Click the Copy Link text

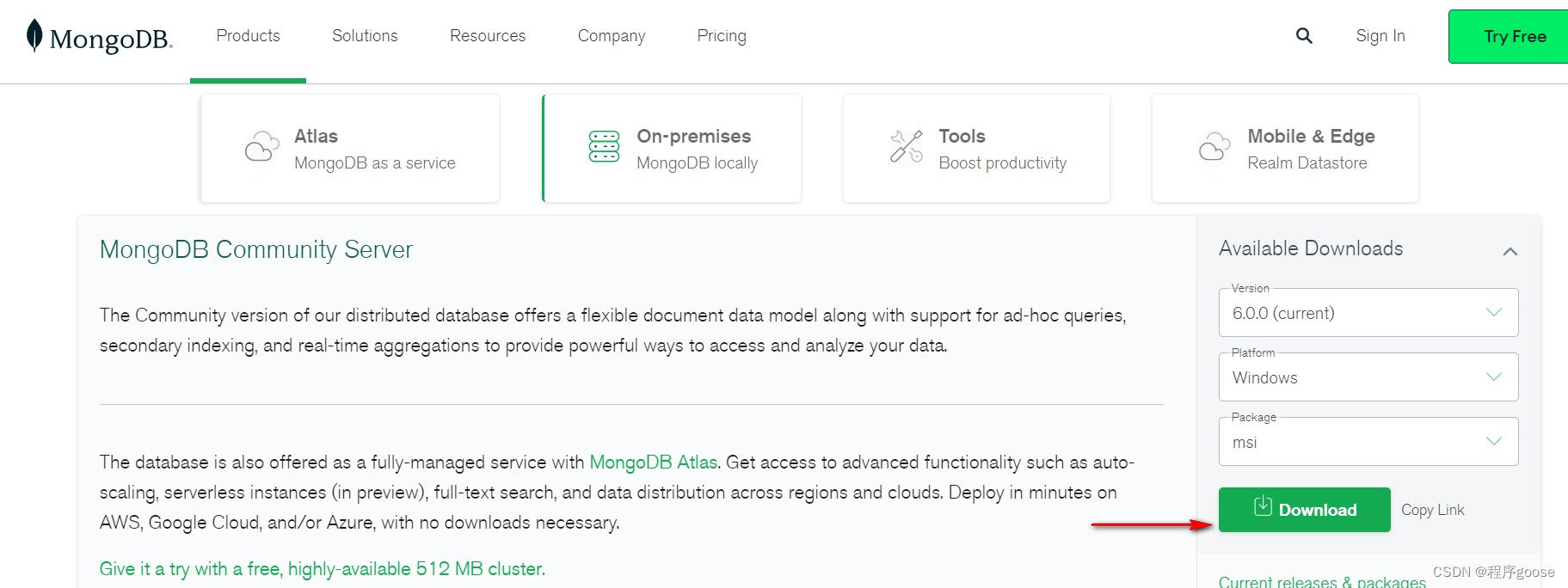1432,510
